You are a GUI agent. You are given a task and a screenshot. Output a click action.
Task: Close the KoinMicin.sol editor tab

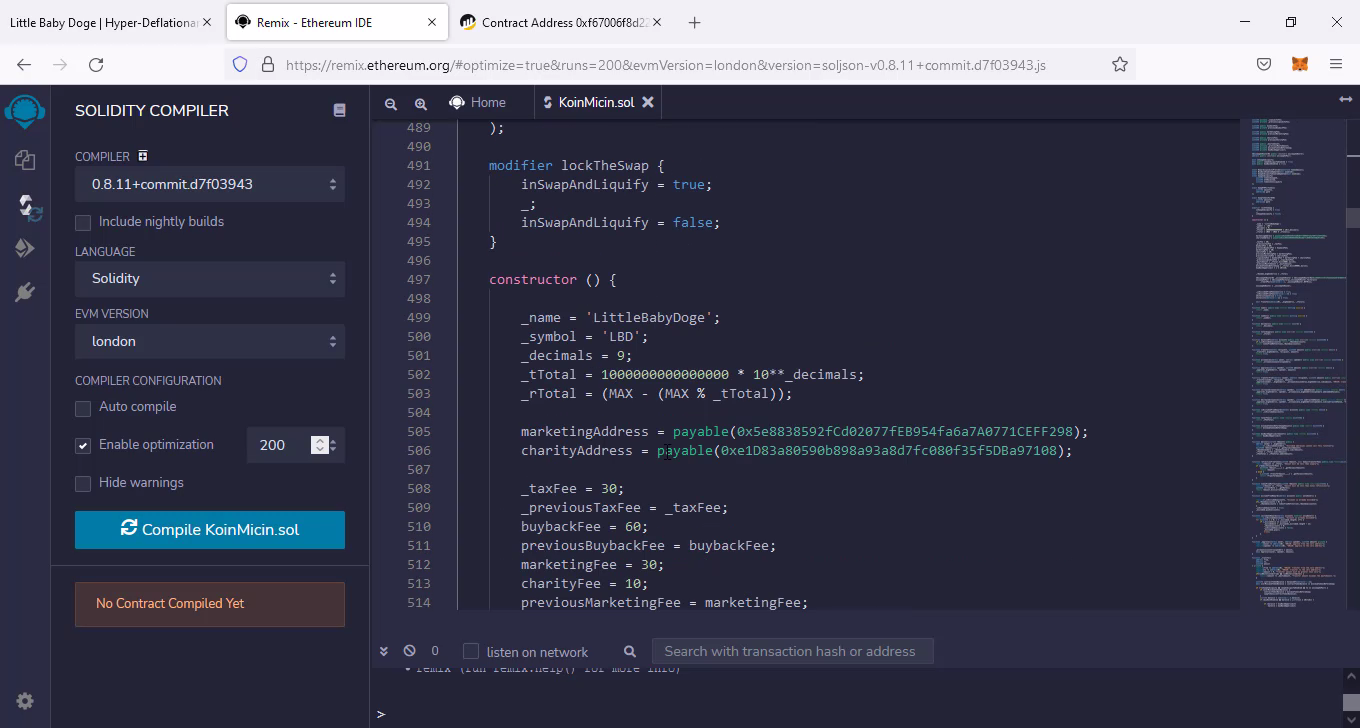point(648,103)
